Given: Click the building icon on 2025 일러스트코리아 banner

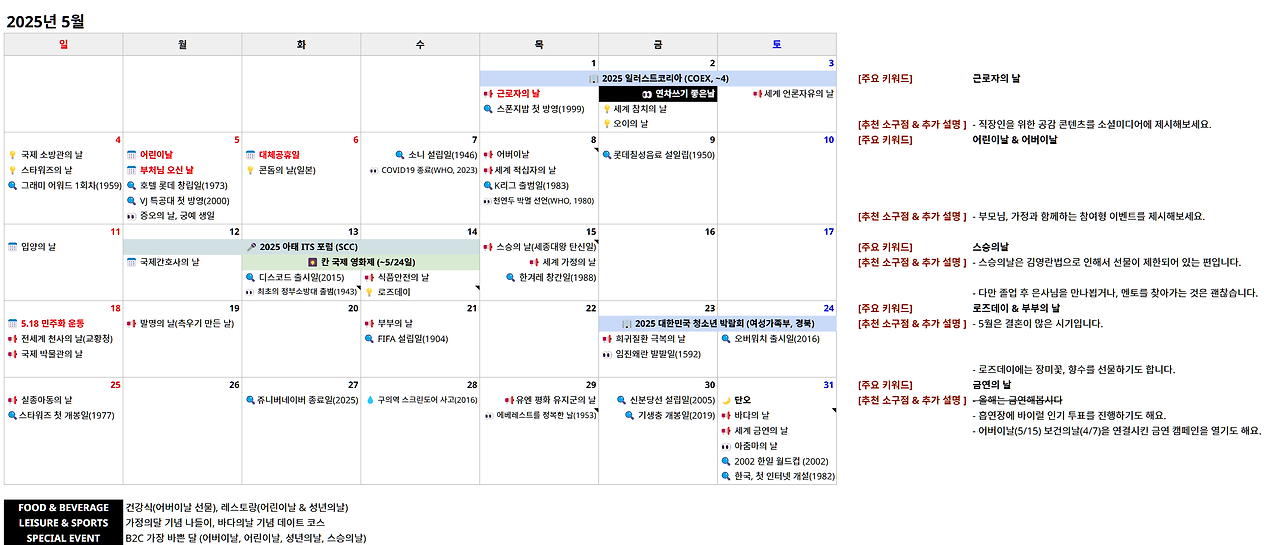Looking at the screenshot, I should coord(594,78).
